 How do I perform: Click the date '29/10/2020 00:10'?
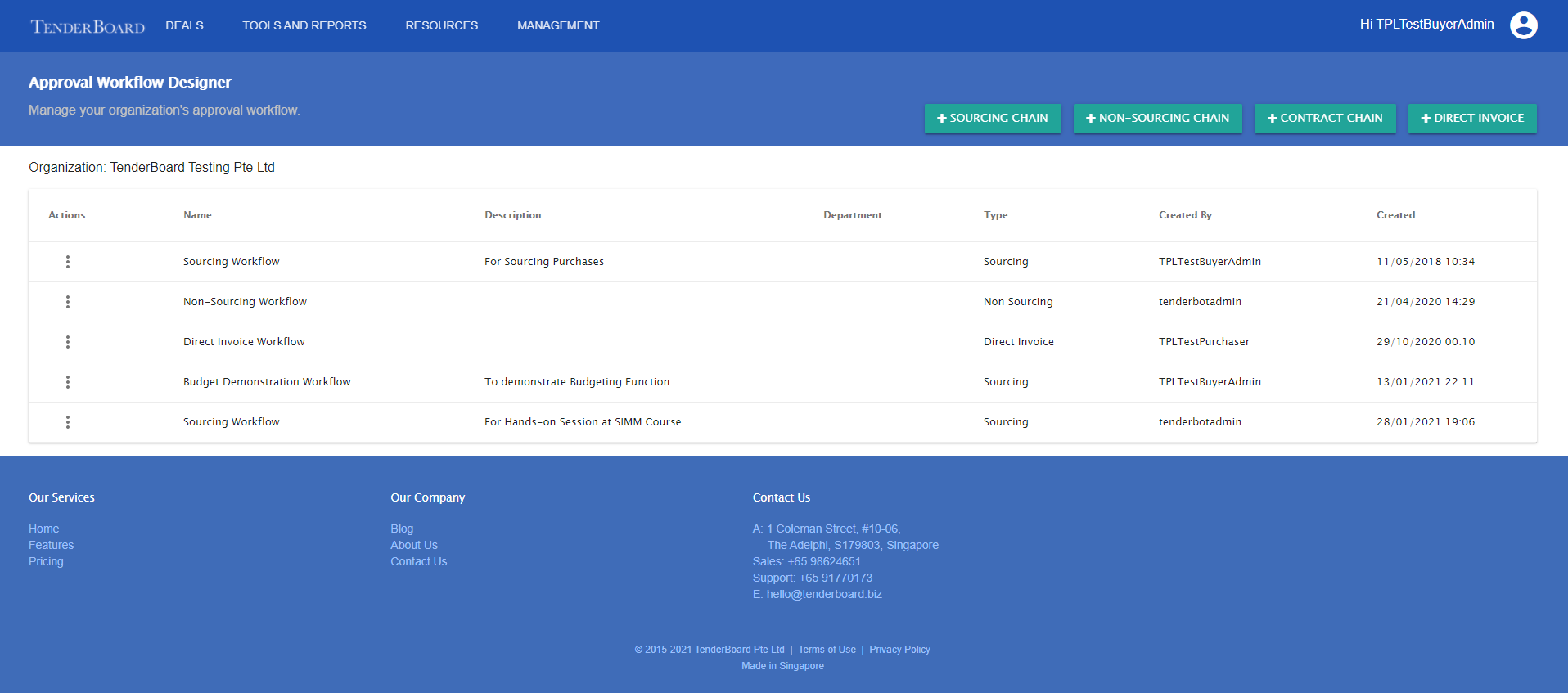click(x=1426, y=342)
